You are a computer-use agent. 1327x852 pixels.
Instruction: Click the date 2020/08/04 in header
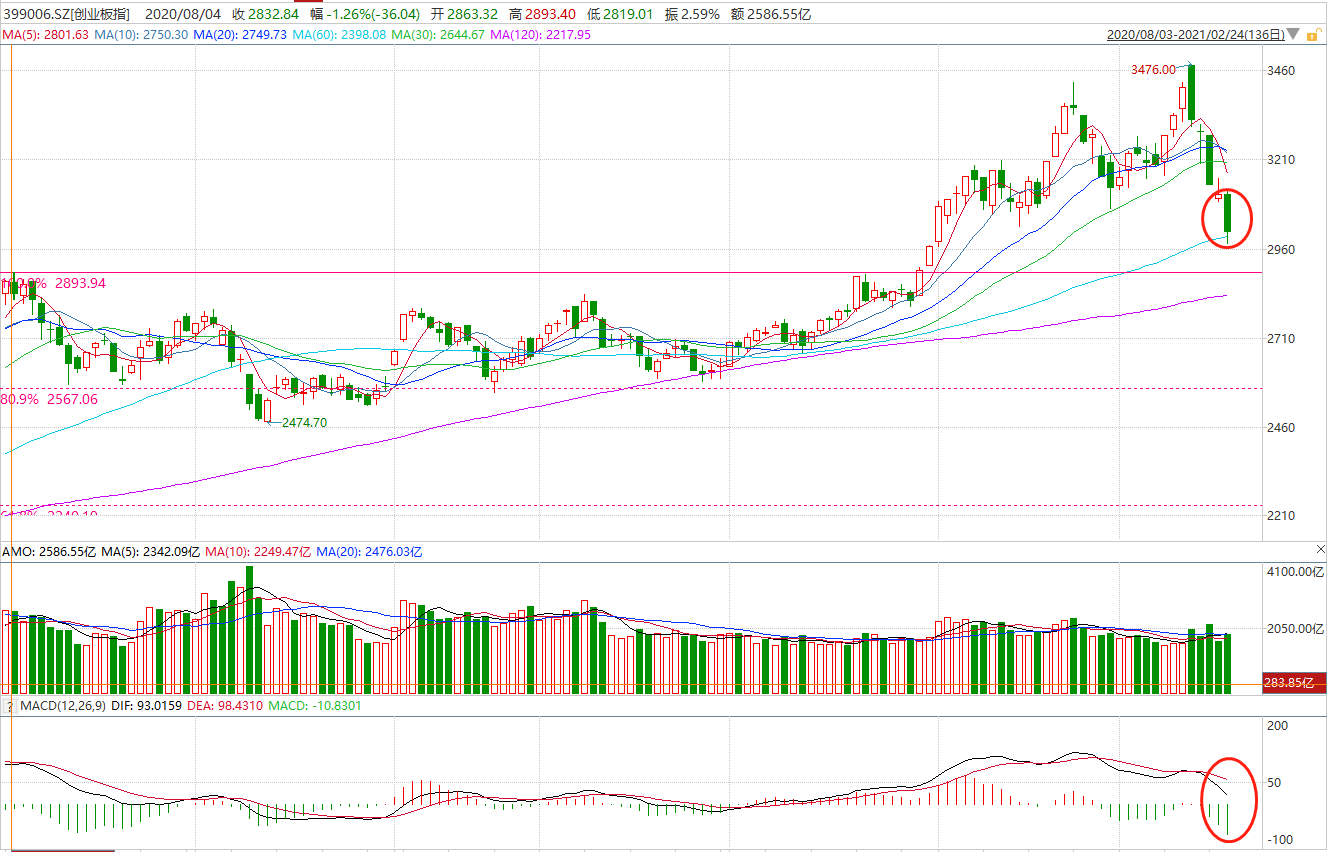(182, 13)
